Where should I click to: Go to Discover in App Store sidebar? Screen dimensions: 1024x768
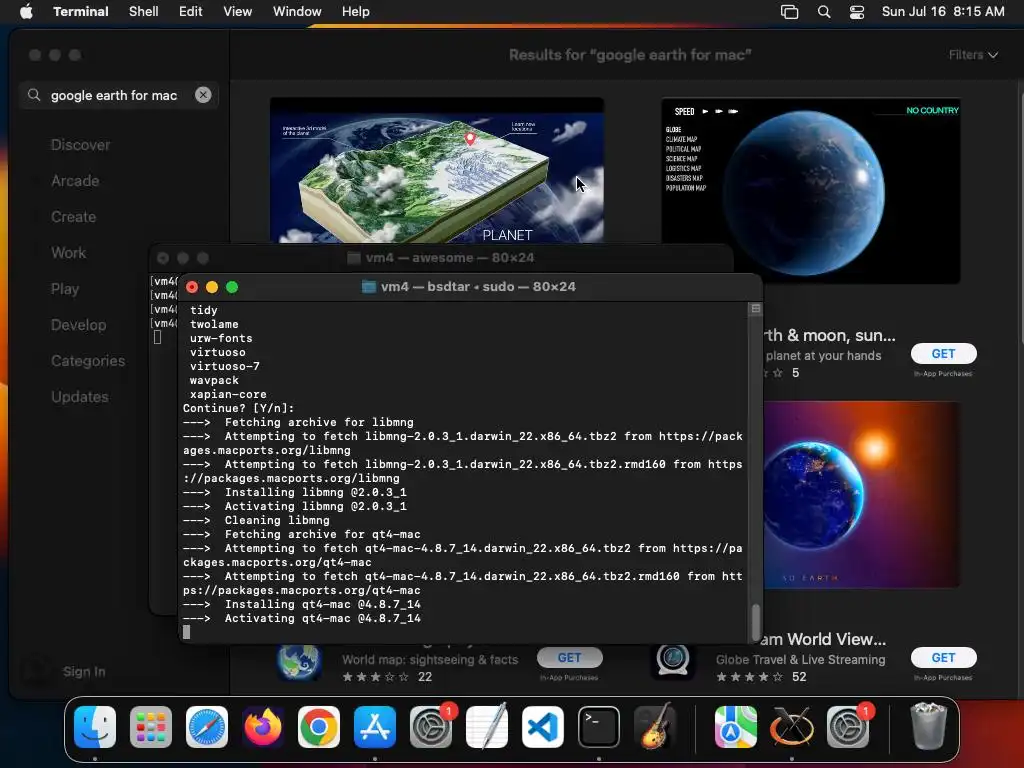click(x=80, y=145)
